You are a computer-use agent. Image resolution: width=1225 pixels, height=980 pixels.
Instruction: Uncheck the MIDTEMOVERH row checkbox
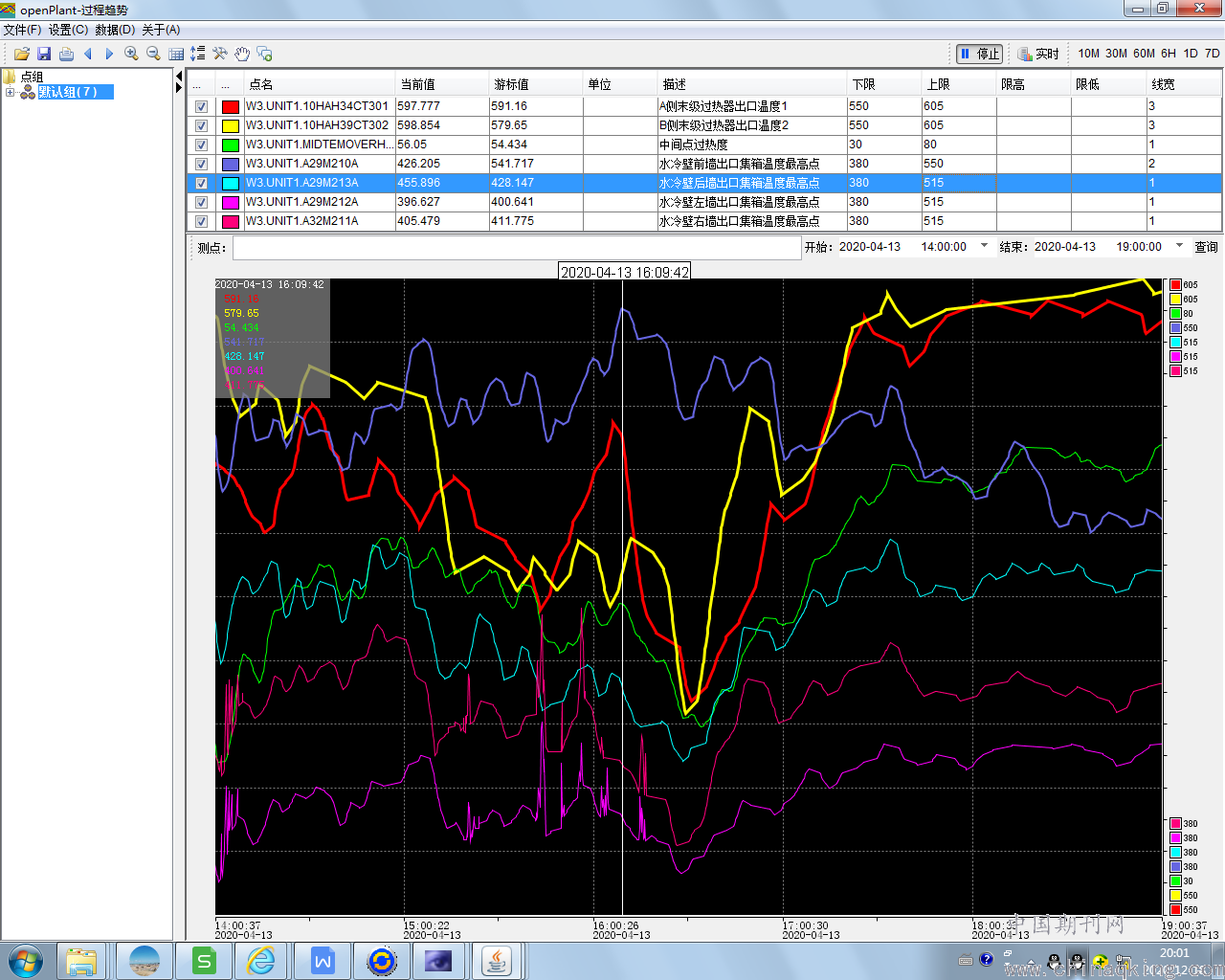point(201,145)
